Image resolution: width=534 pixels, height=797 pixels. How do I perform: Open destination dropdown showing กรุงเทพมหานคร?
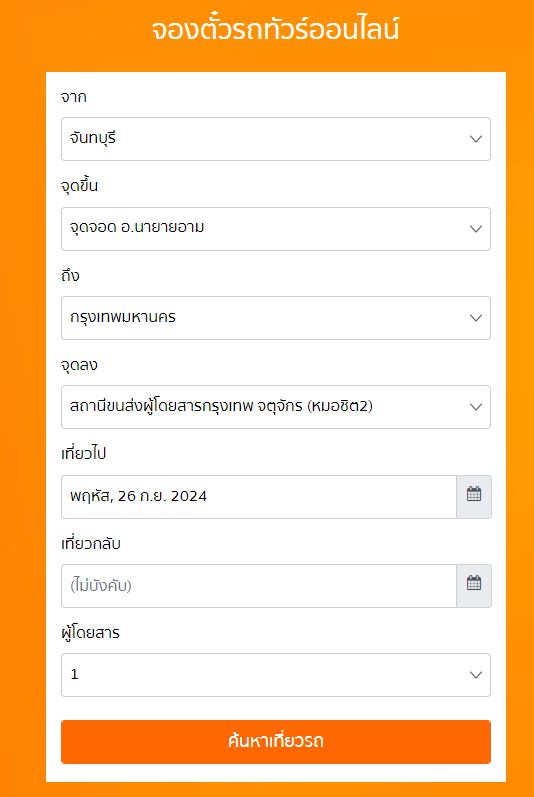(x=276, y=318)
